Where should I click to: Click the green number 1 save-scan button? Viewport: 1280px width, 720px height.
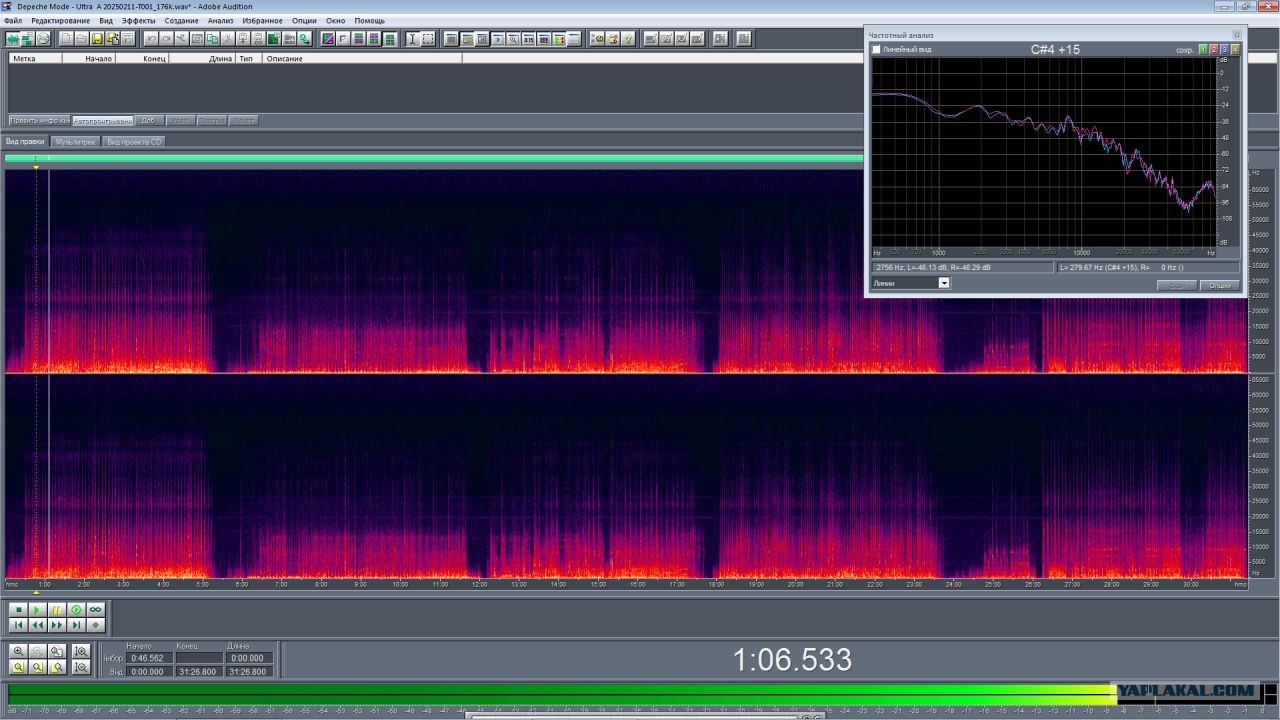pyautogui.click(x=1203, y=49)
